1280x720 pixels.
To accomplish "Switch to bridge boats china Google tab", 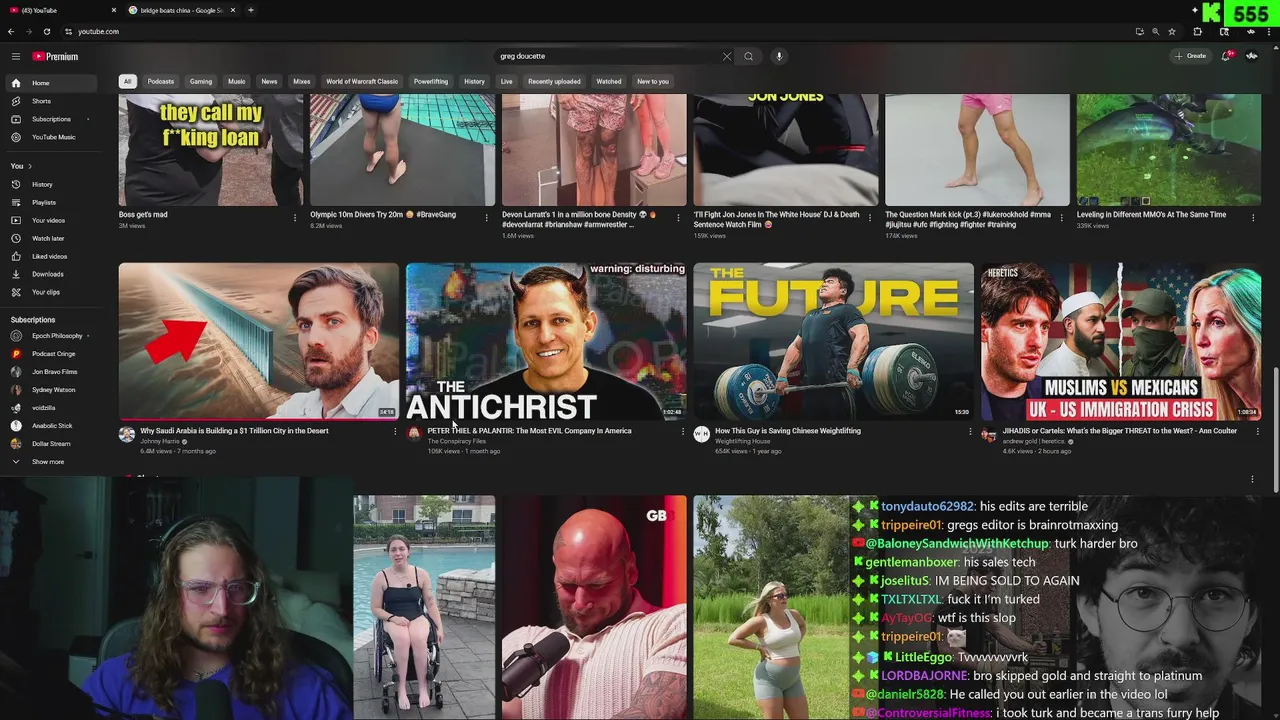I will click(x=181, y=10).
